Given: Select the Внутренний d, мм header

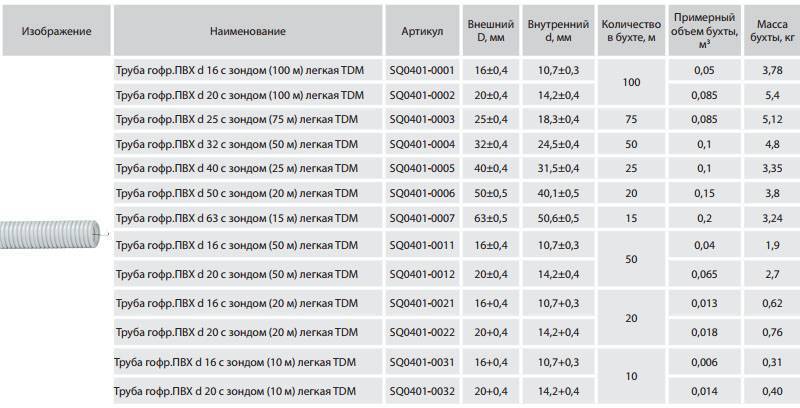Looking at the screenshot, I should point(558,31).
